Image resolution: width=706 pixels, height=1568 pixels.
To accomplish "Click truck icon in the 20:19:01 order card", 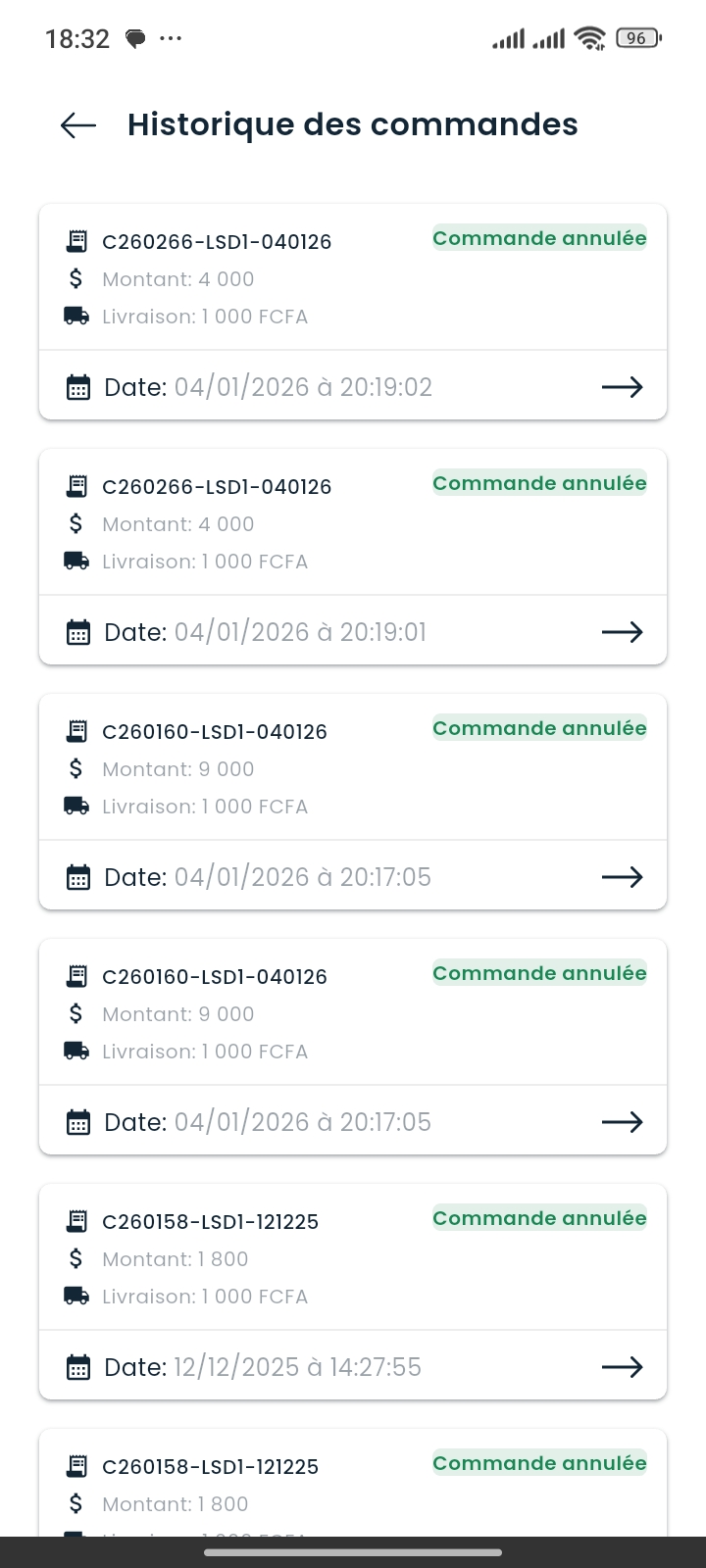I will 76,562.
